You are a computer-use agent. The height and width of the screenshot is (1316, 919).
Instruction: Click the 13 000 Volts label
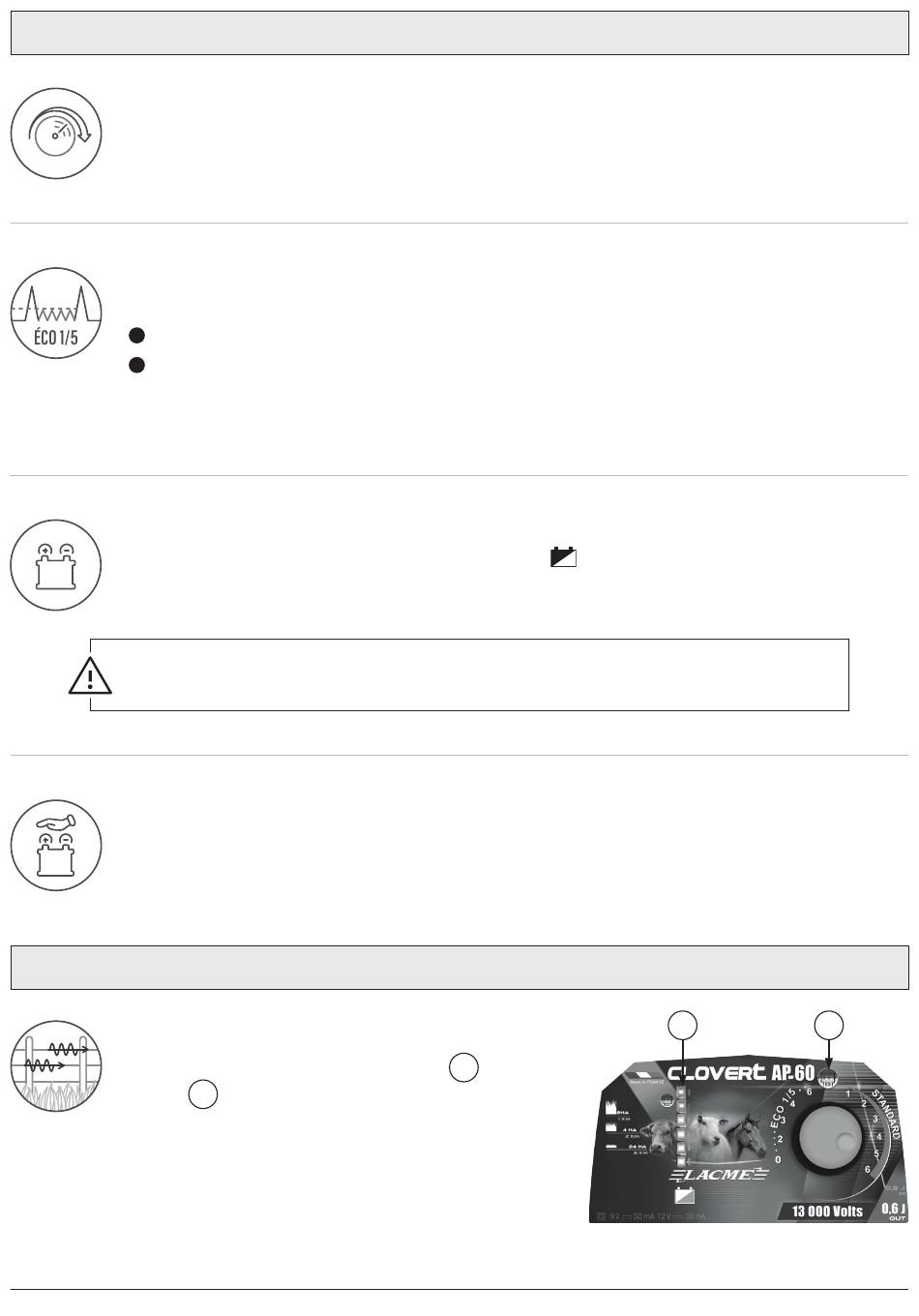pos(827,1211)
